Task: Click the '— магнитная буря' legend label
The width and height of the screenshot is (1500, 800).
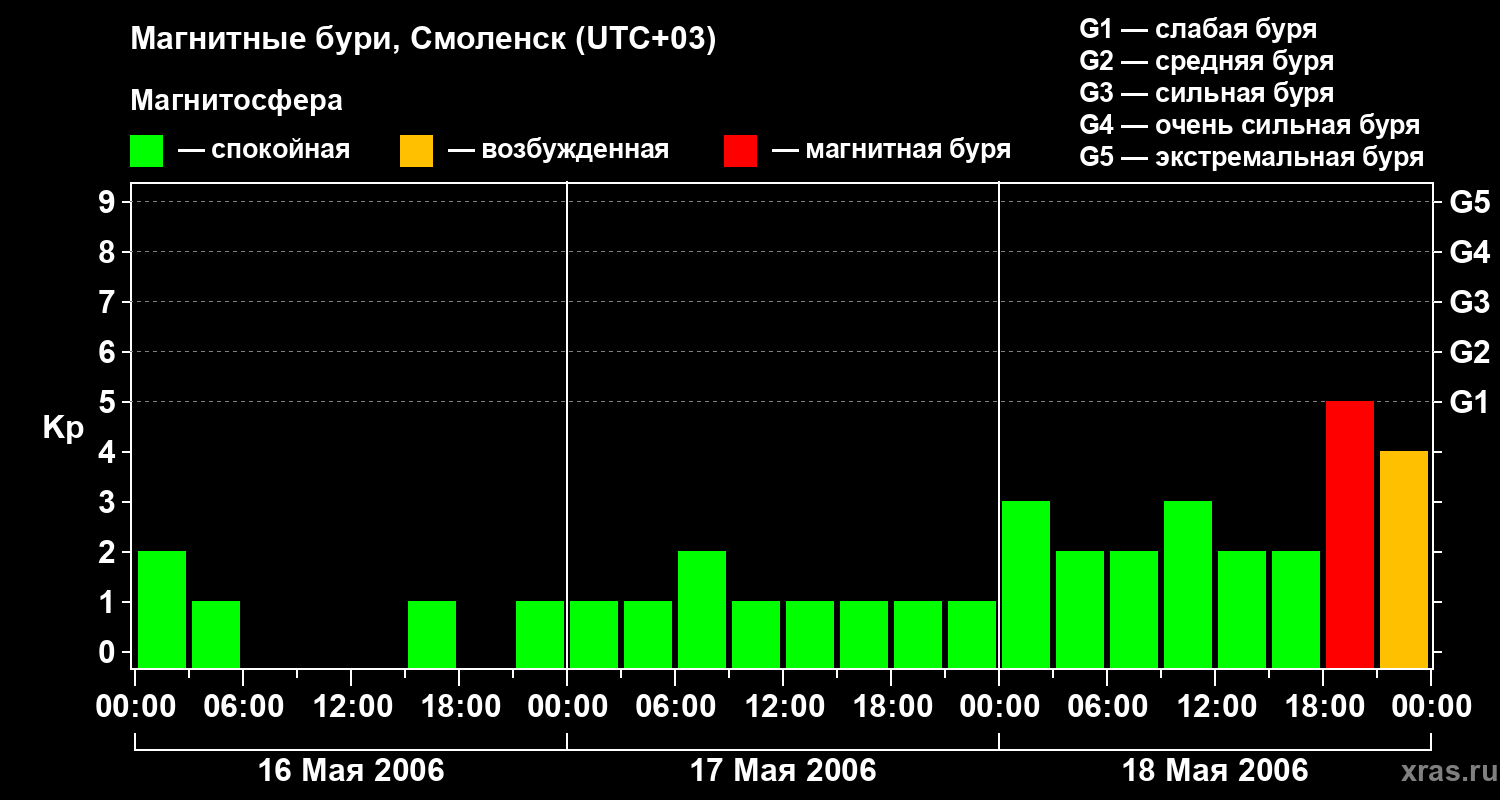Action: [x=892, y=150]
